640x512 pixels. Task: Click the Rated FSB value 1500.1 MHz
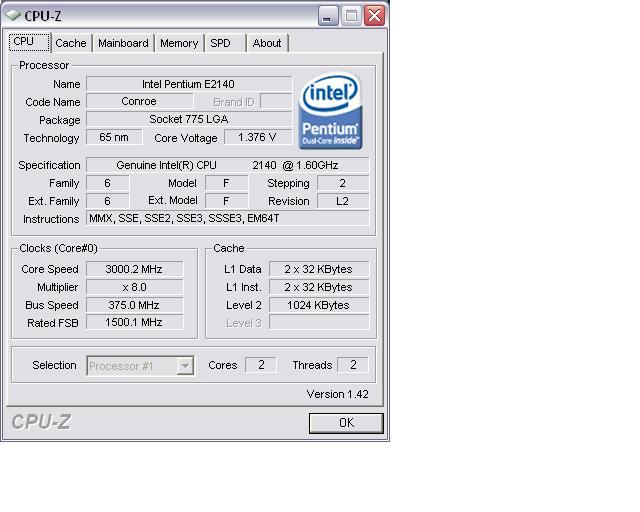(135, 323)
